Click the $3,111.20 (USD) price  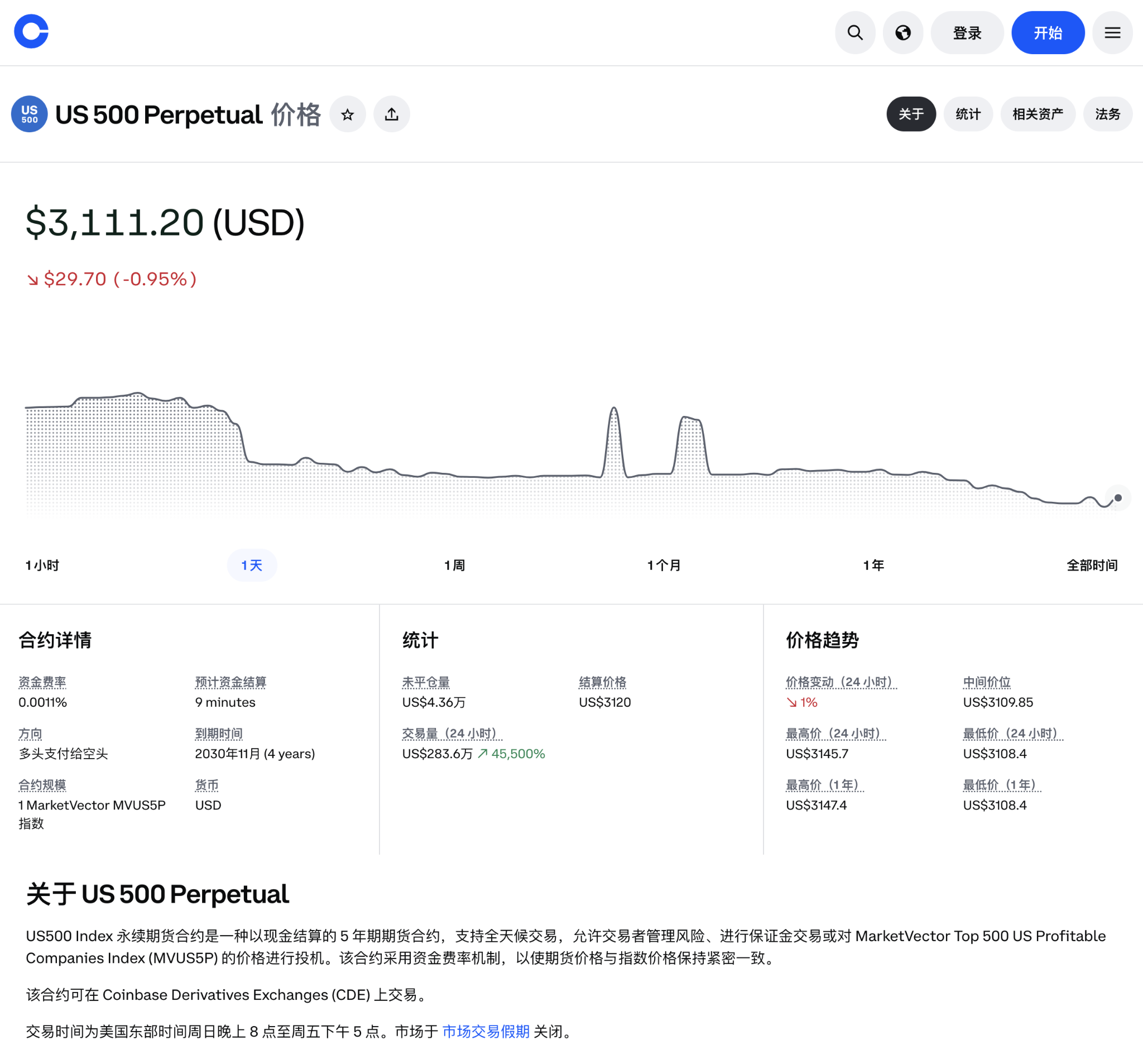[x=165, y=223]
